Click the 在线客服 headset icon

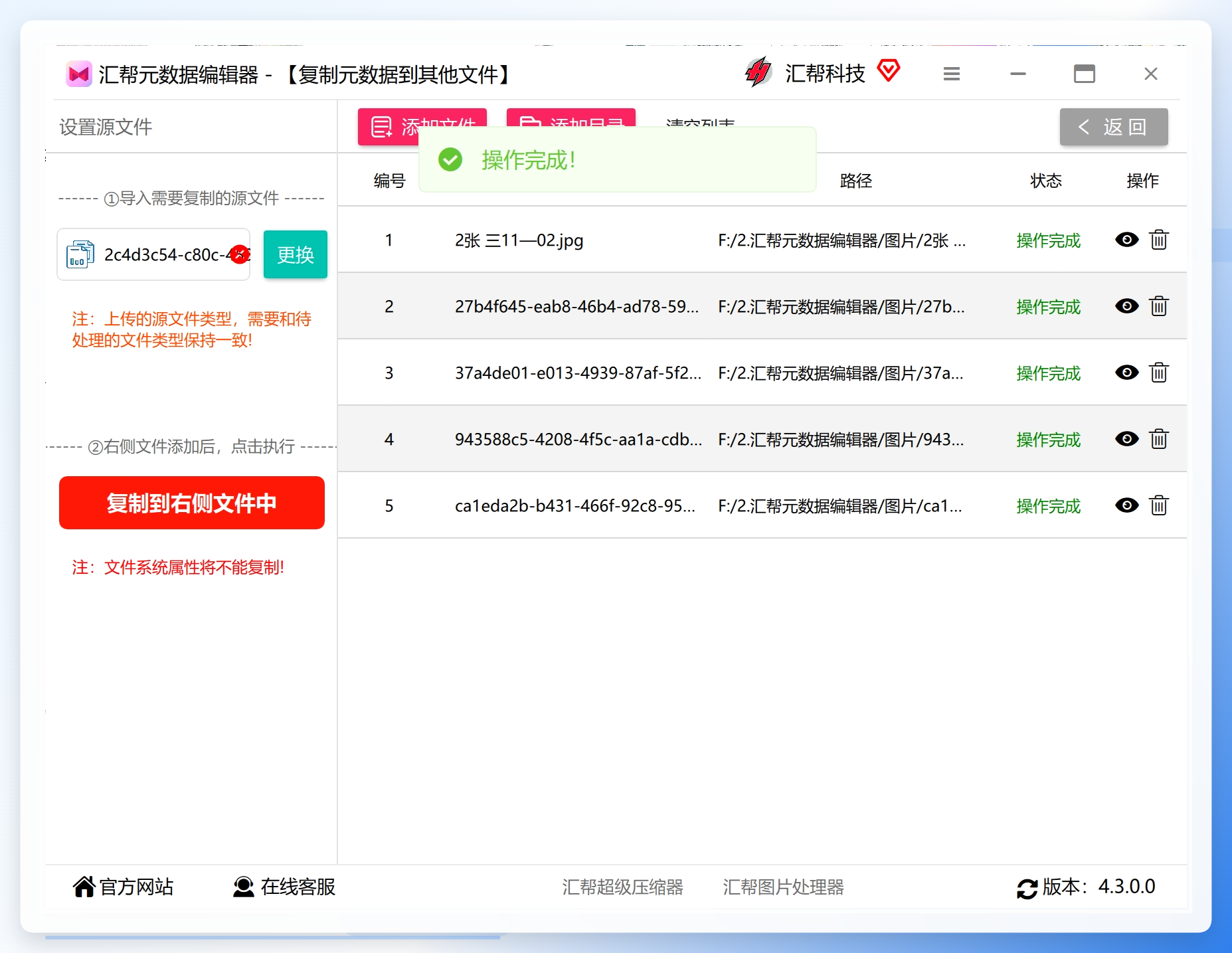[x=244, y=887]
